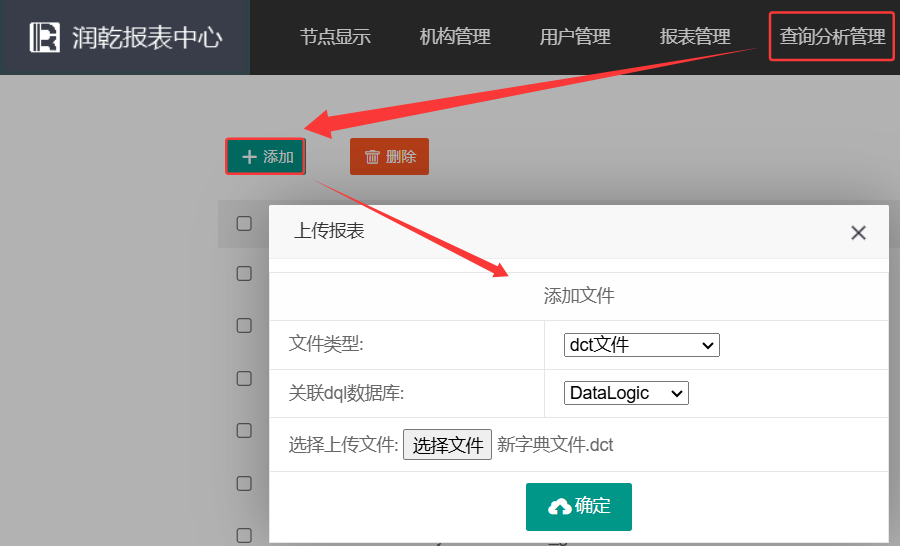Viewport: 900px width, 546px height.
Task: Go to the 机构管理 navigation item
Action: [x=455, y=37]
